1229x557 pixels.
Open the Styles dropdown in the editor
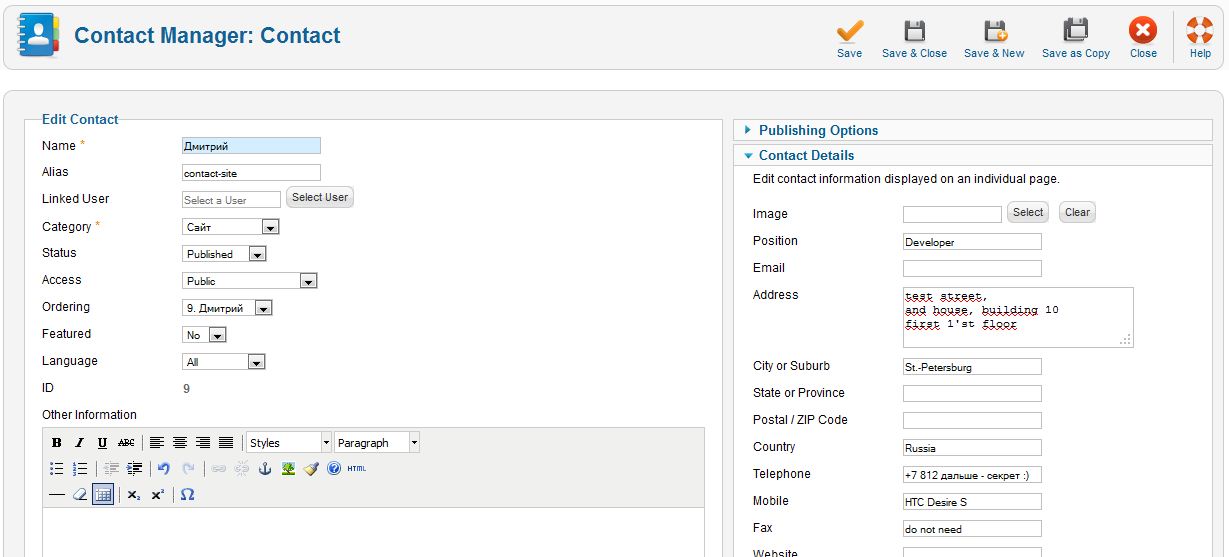click(x=288, y=443)
